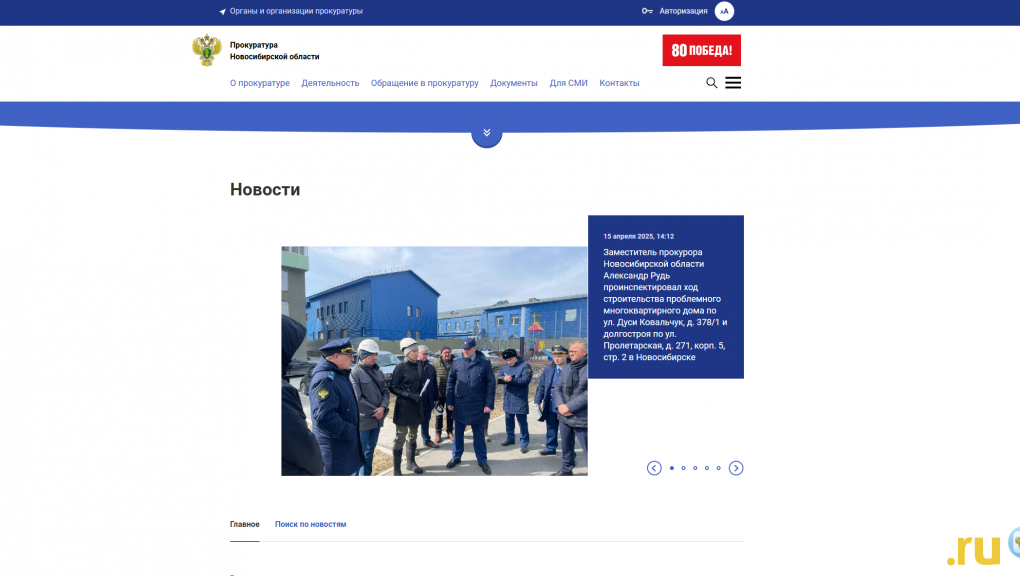Open Обращение в прокуратуру menu
The width and height of the screenshot is (1020, 576).
coord(424,83)
